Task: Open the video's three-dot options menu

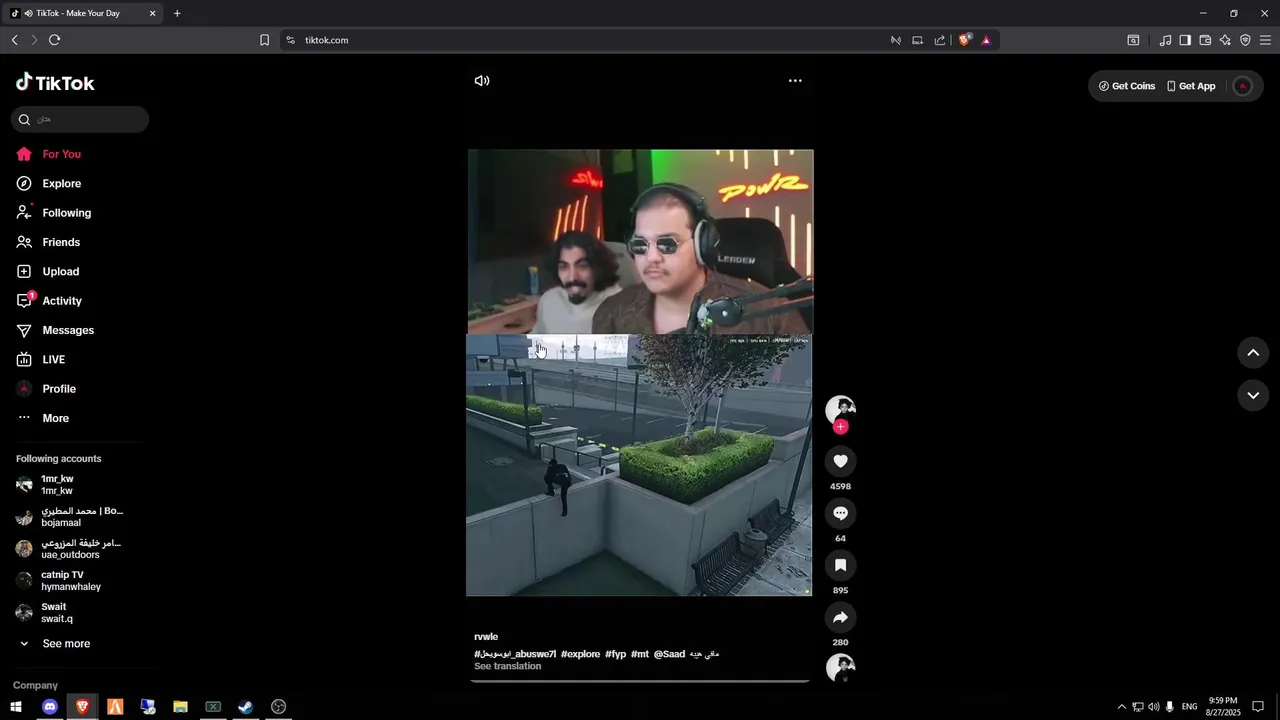Action: pos(795,81)
